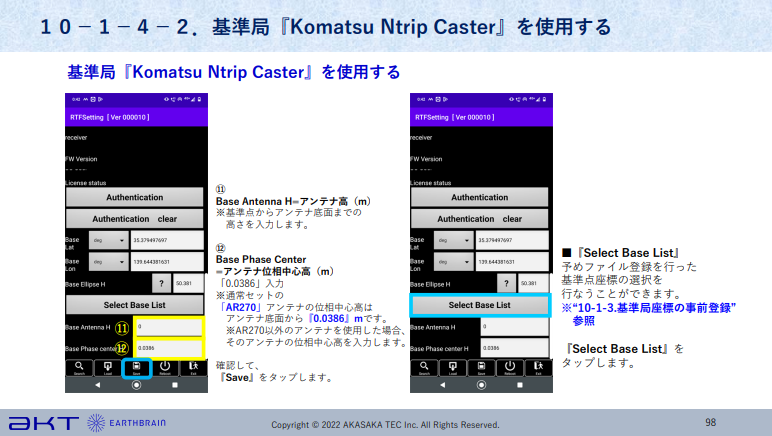The height and width of the screenshot is (436, 772).
Task: Tap Android back triangle in right phone
Action: (x=443, y=385)
